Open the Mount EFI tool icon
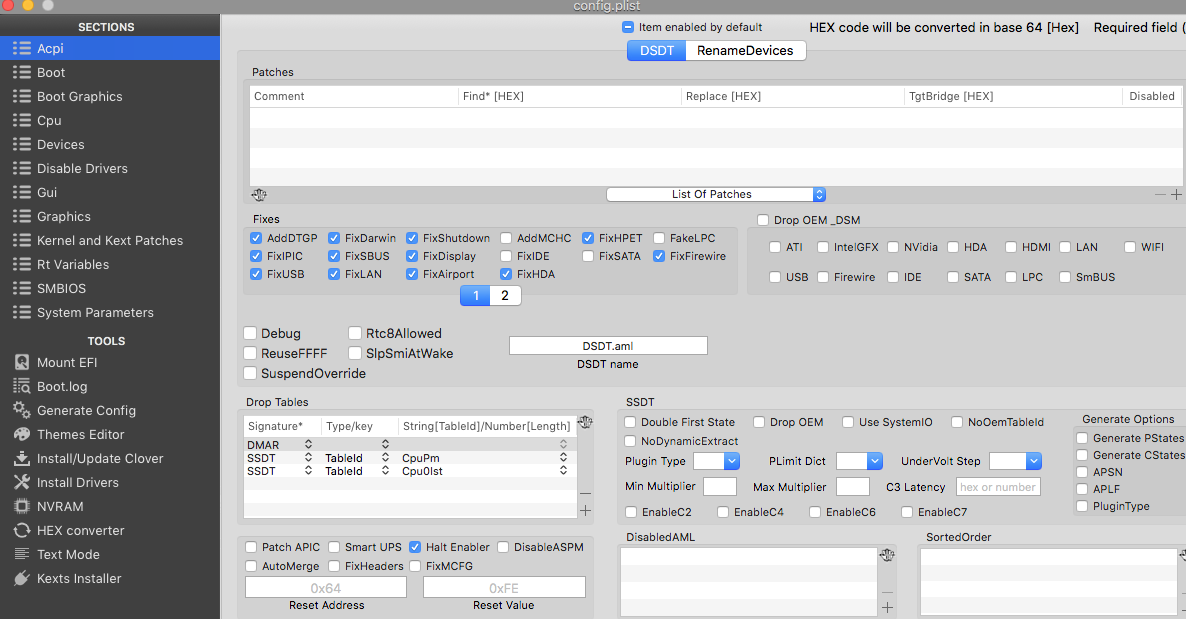This screenshot has height=619, width=1186. (22, 362)
